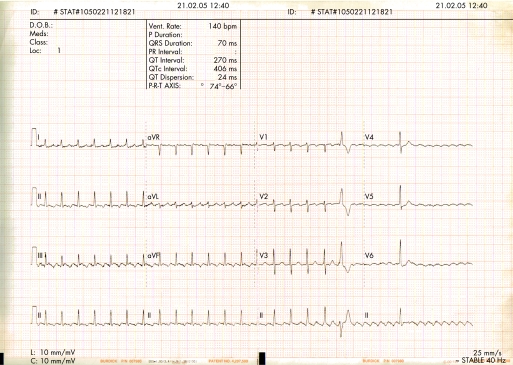The width and height of the screenshot is (513, 365).
Task: Click the aVR lead label
Action: tap(153, 137)
